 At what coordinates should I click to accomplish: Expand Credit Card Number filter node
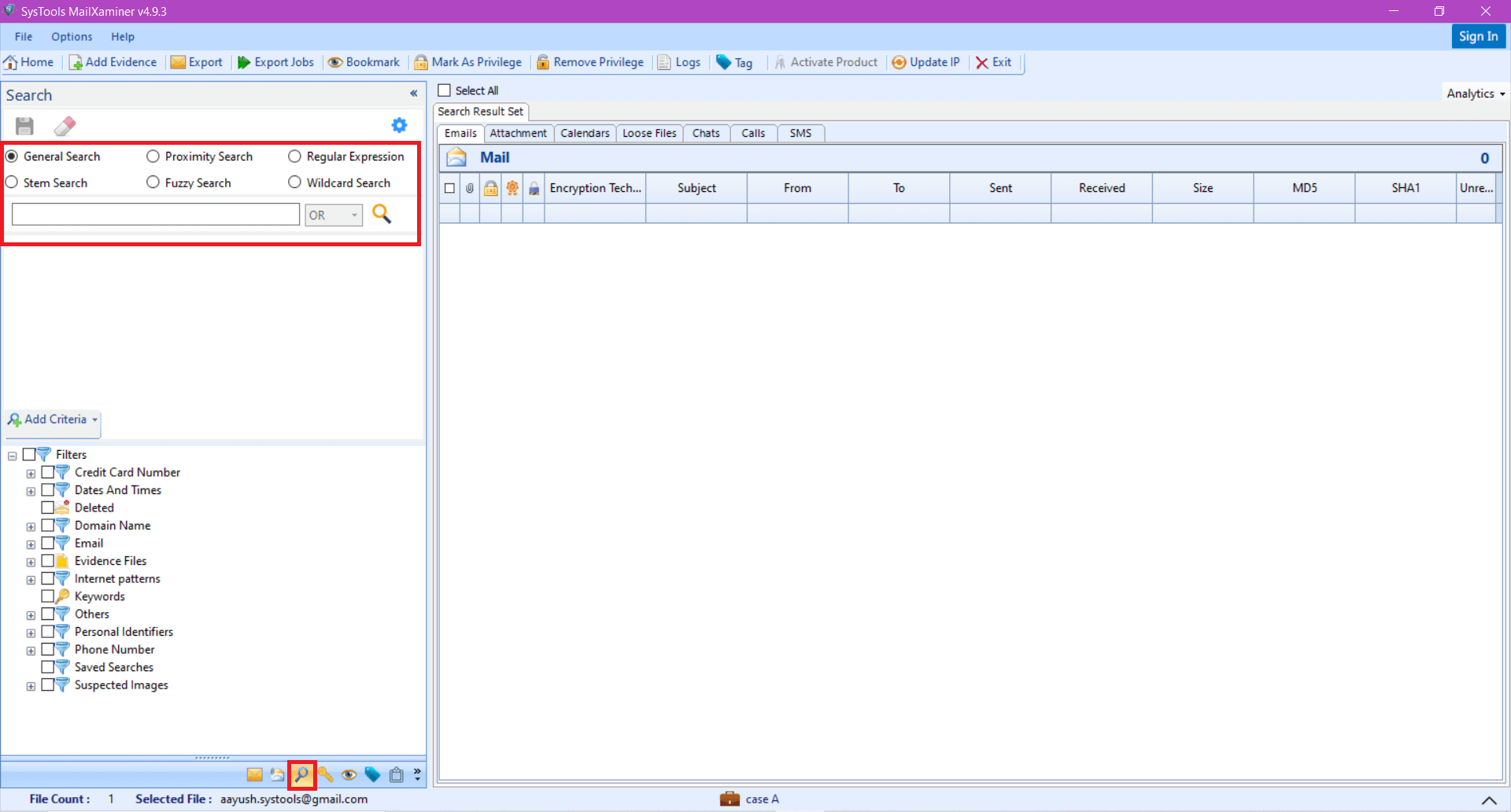point(31,474)
